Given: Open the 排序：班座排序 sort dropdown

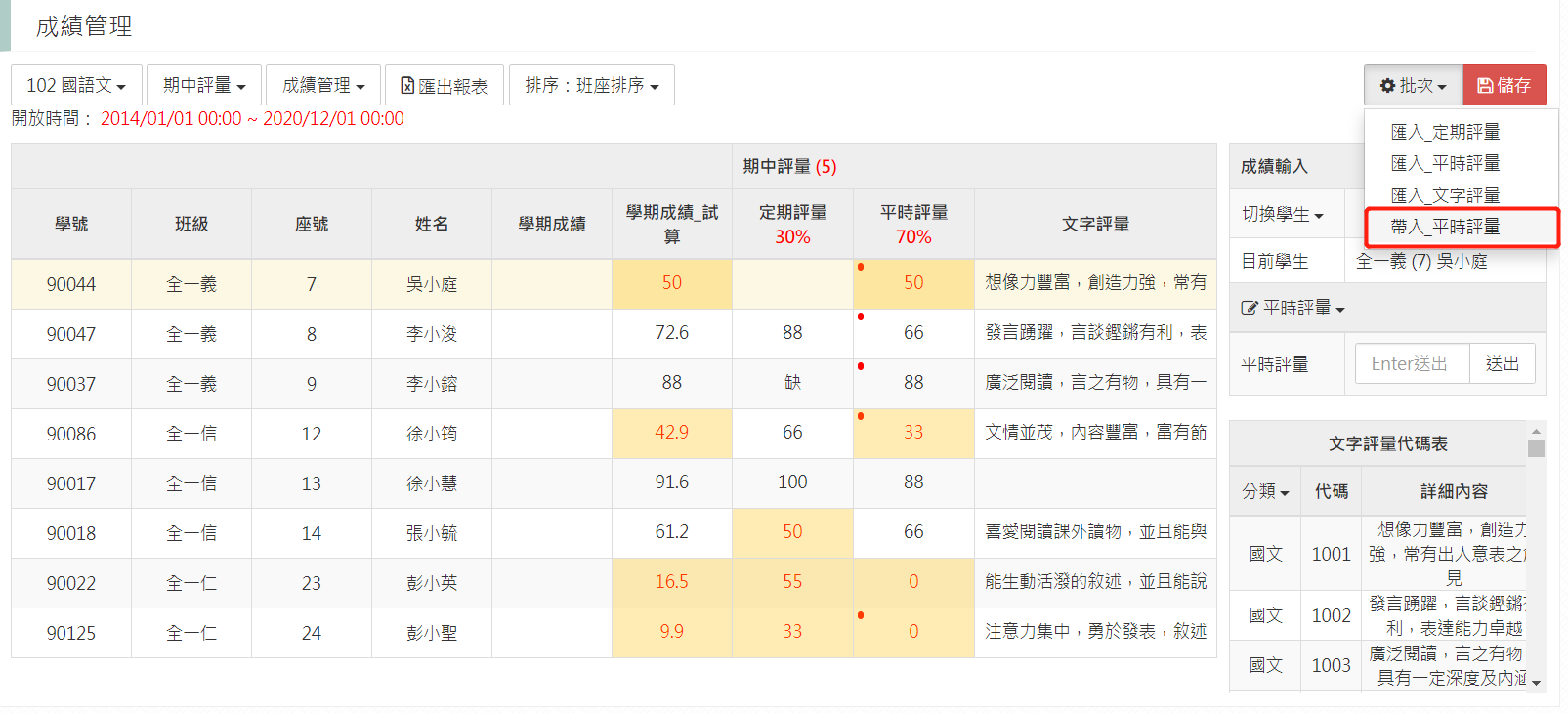Looking at the screenshot, I should (x=592, y=85).
